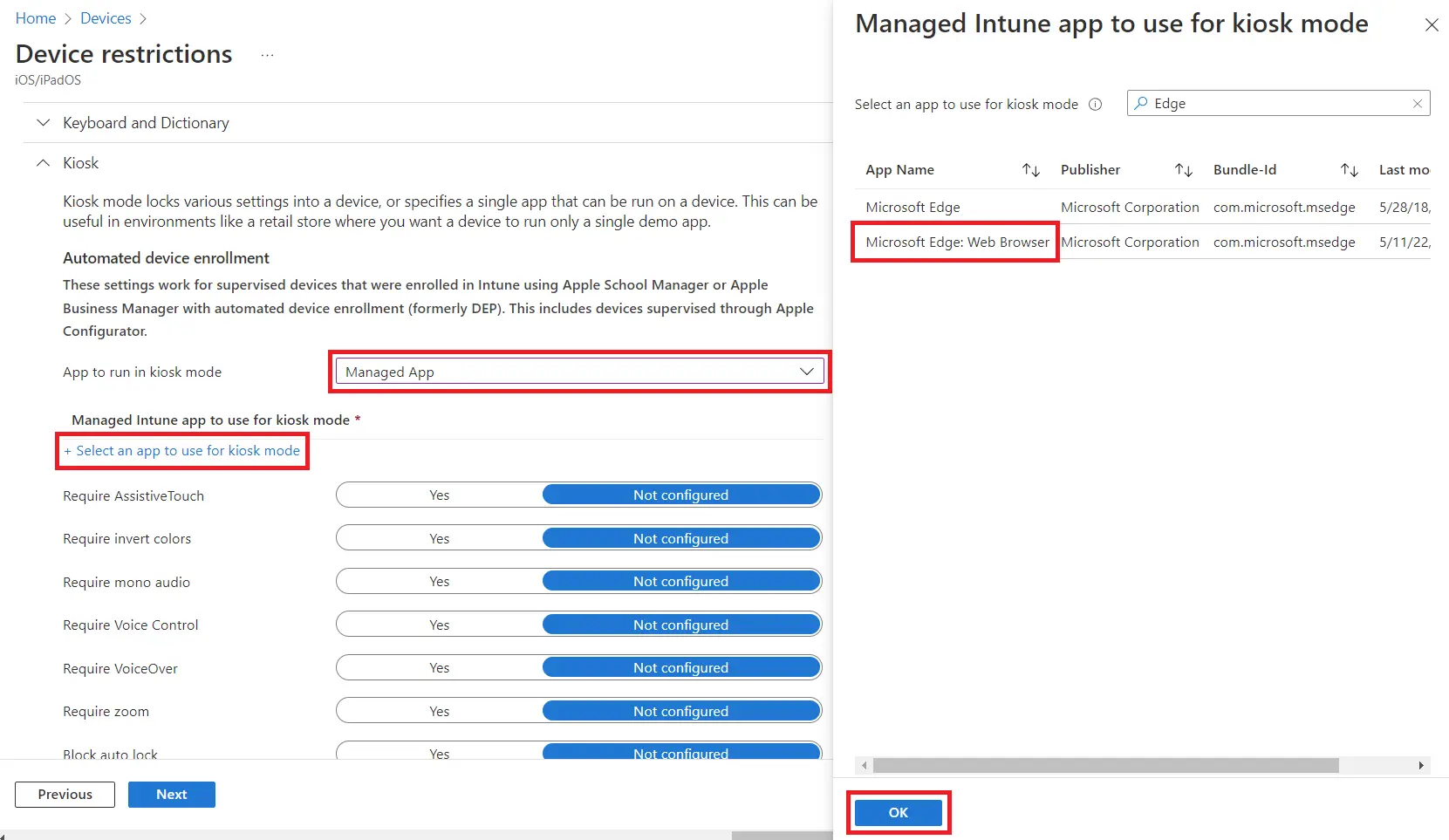1449x840 pixels.
Task: Click Select an app to use for kiosk mode
Action: (x=182, y=451)
